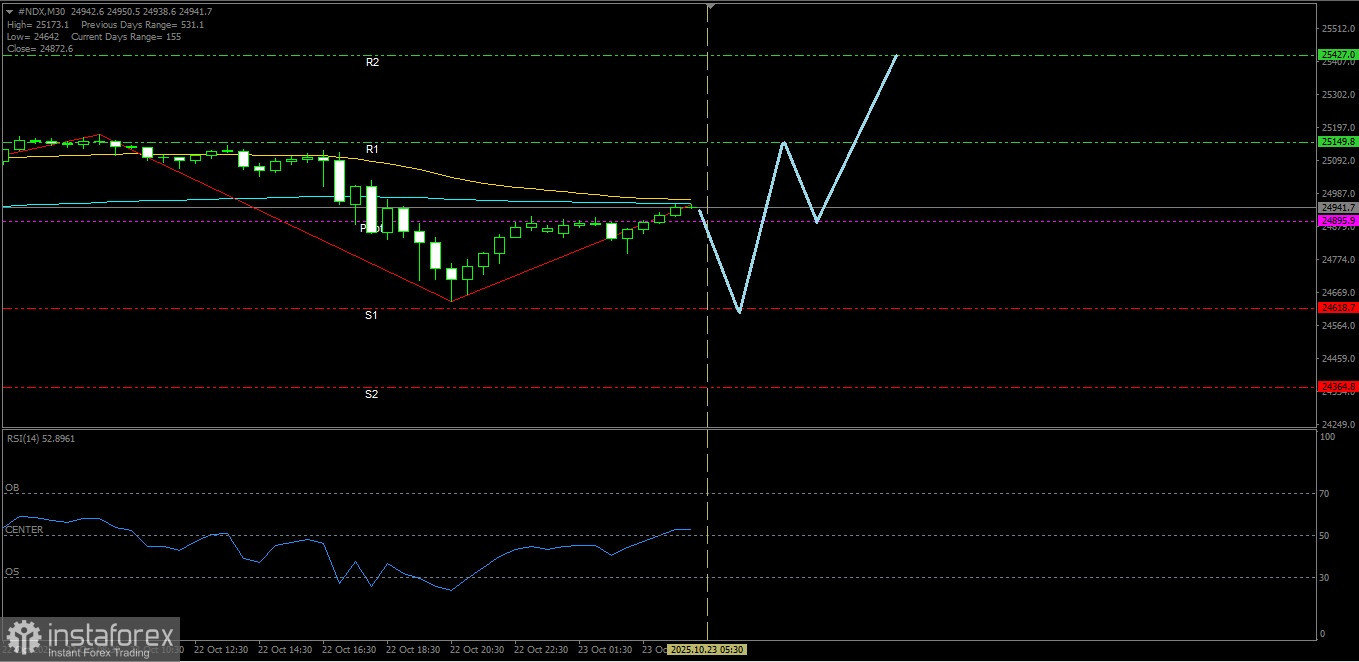This screenshot has height=662, width=1359.
Task: Click the highlighted 2025.10.23 05:30 time label
Action: (707, 649)
